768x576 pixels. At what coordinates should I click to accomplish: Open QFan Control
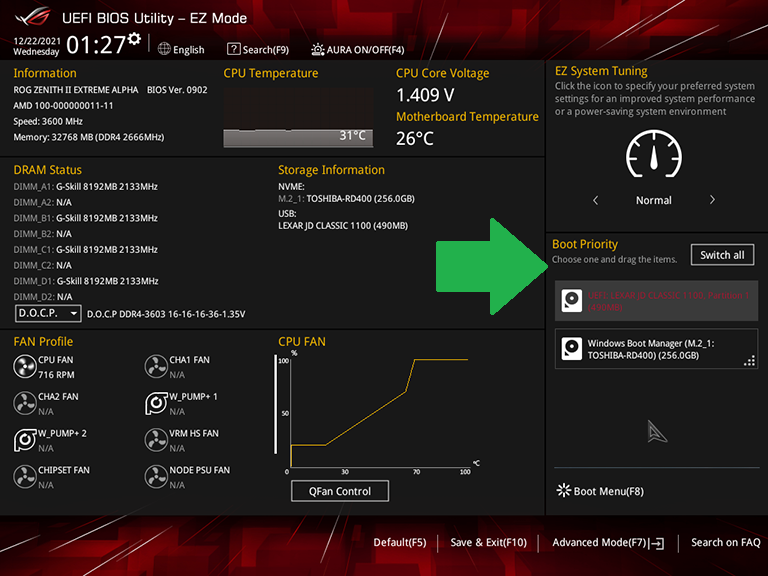coord(340,491)
